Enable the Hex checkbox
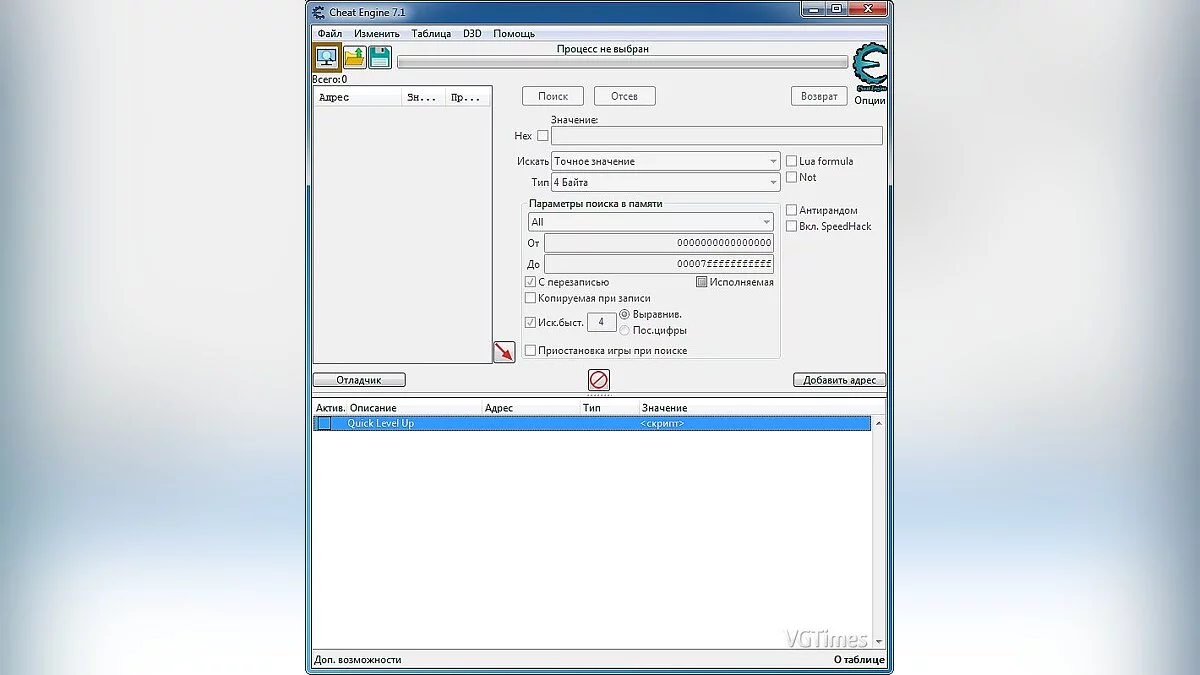The width and height of the screenshot is (1200, 675). click(542, 135)
